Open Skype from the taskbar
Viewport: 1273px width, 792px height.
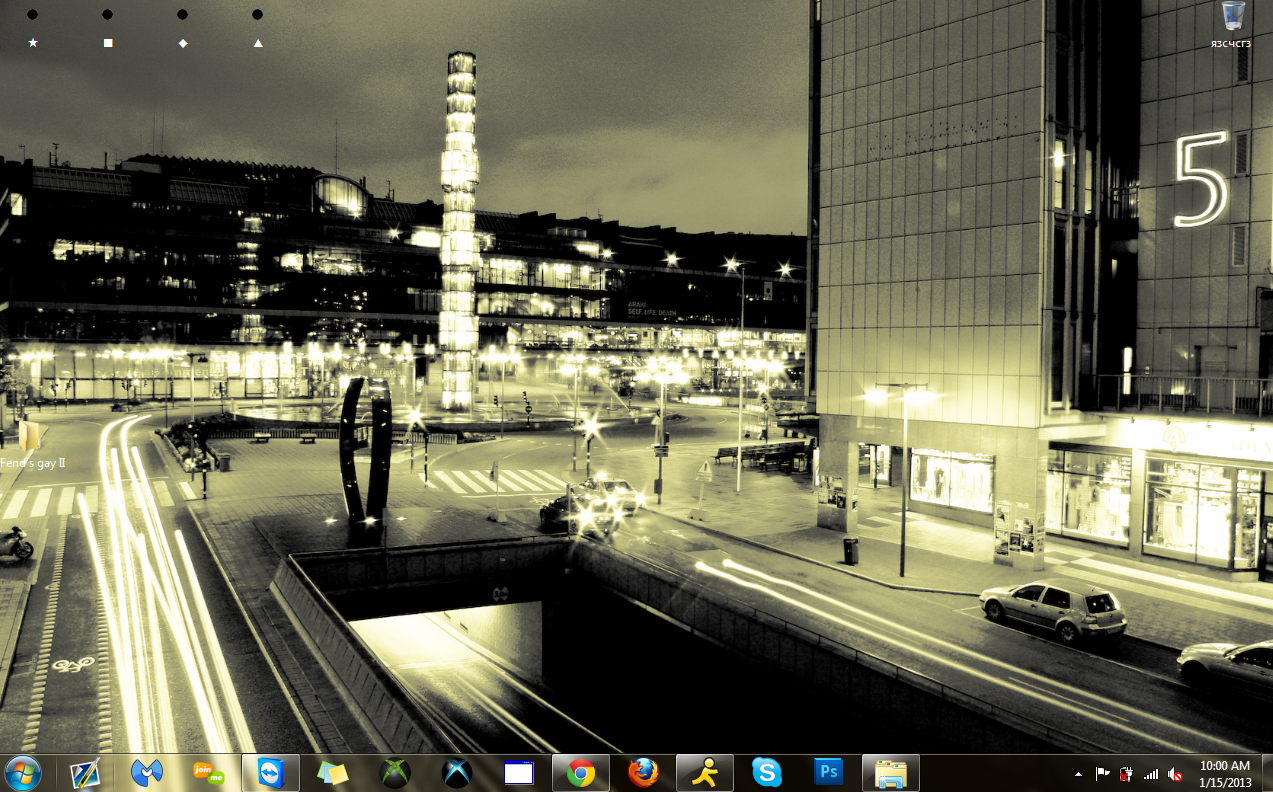coord(767,773)
